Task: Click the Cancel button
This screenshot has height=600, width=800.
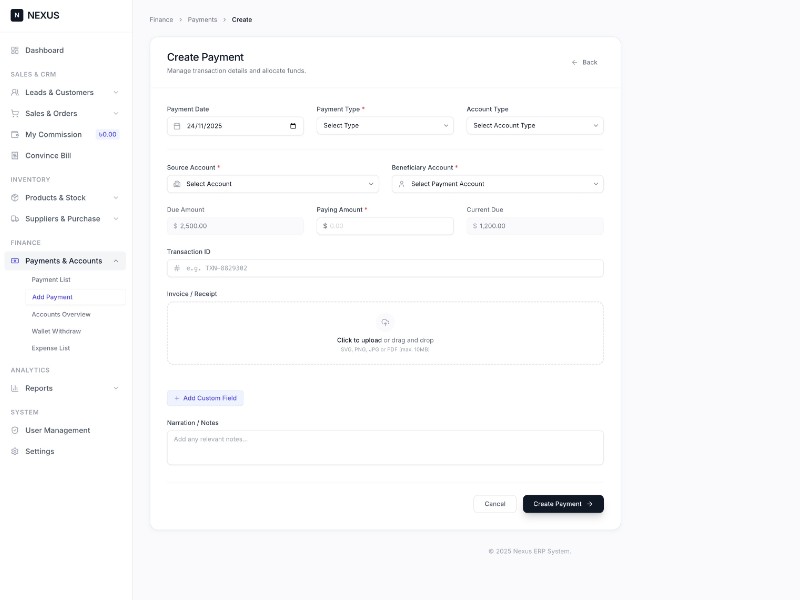Action: coord(495,504)
